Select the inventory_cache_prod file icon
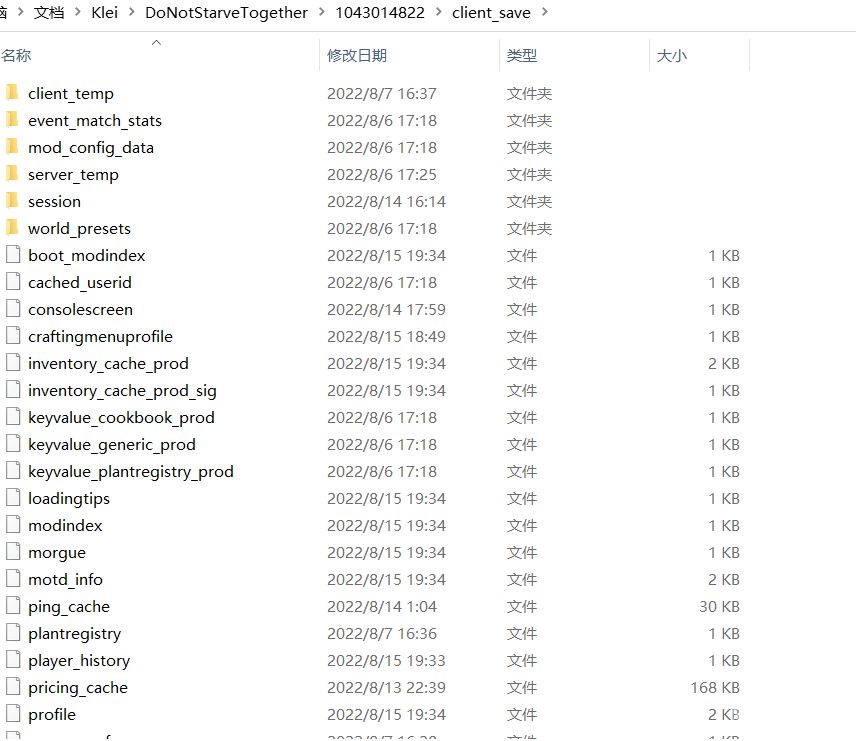Viewport: 856px width, 741px height. pyautogui.click(x=13, y=363)
